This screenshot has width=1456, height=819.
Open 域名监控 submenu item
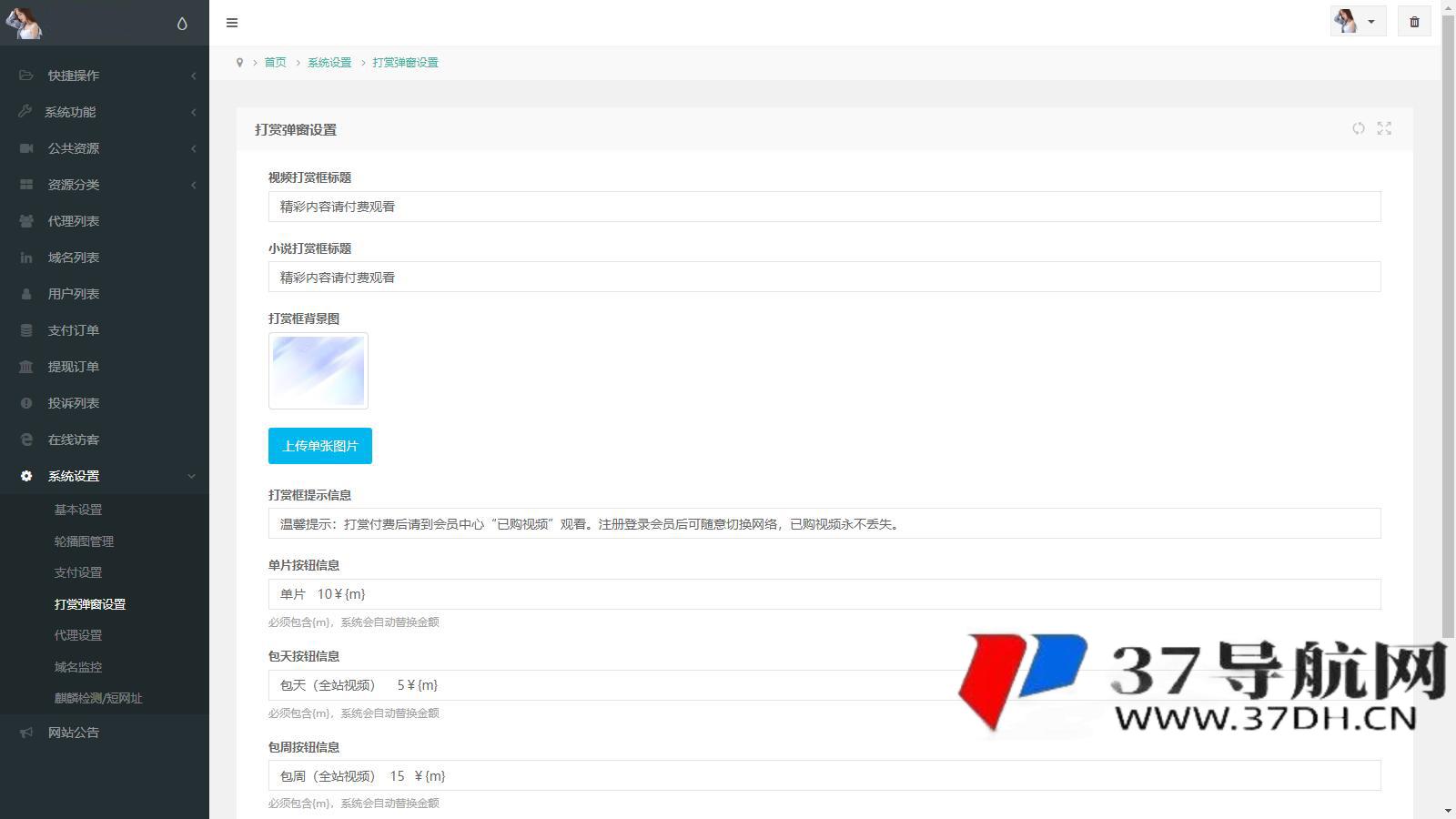pyautogui.click(x=78, y=667)
